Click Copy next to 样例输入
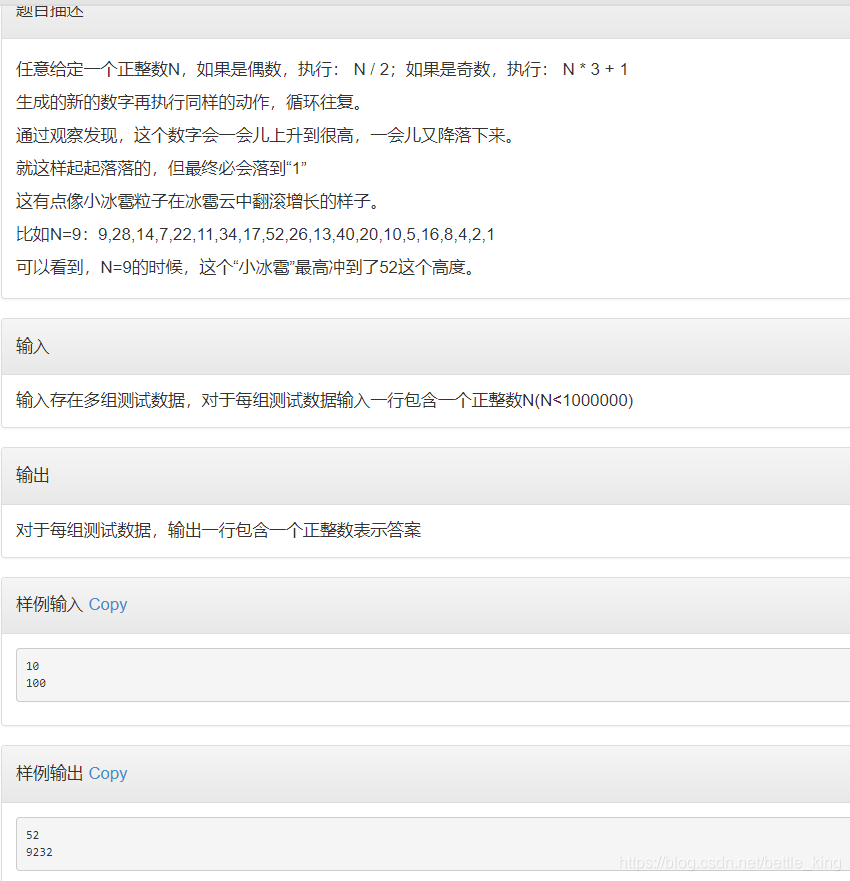This screenshot has width=850, height=881. click(x=107, y=604)
